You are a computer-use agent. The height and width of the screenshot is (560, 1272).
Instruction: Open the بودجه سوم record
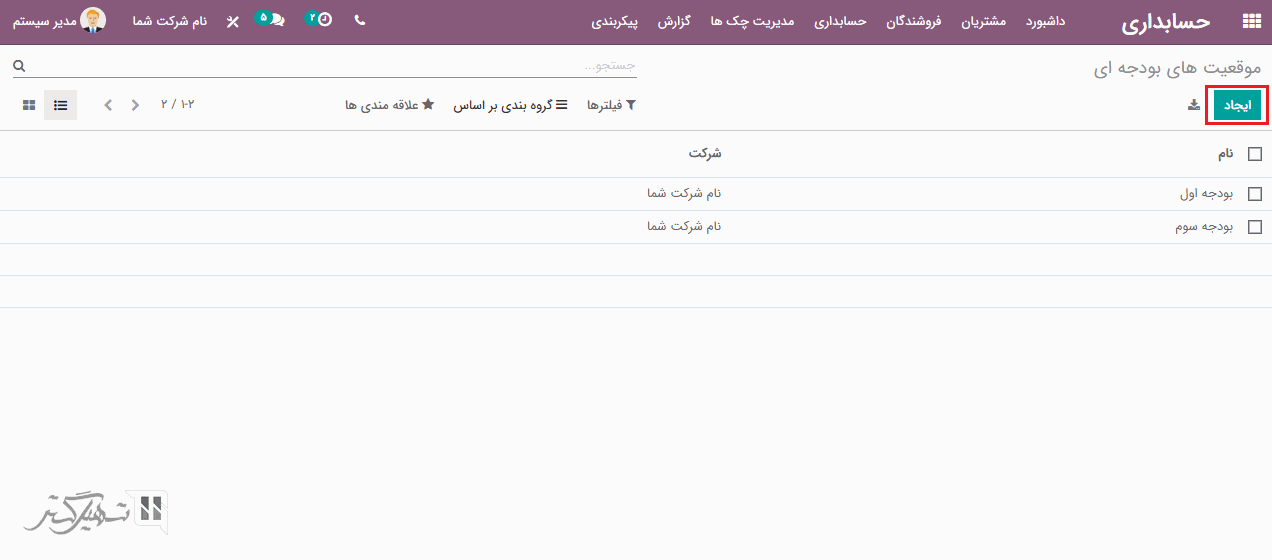[1204, 227]
